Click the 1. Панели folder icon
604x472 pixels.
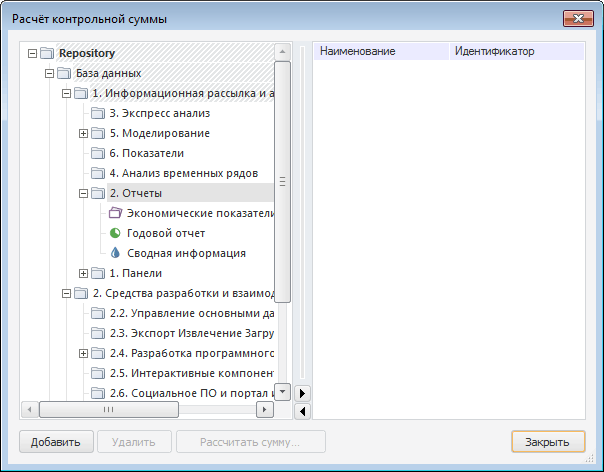click(98, 273)
